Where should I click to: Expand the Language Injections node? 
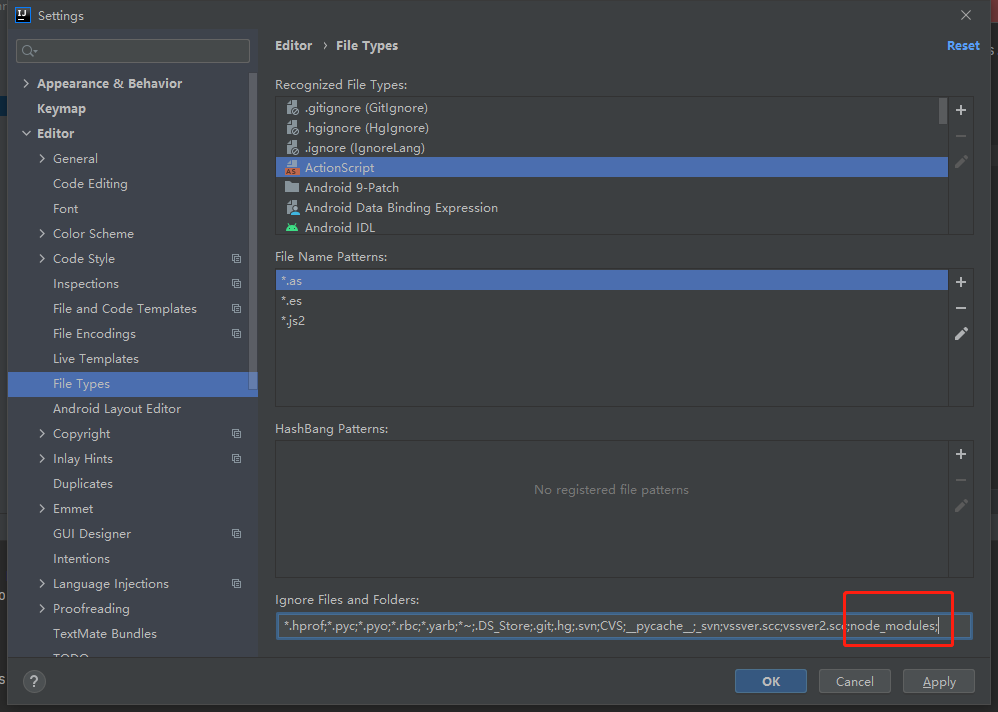pos(42,583)
